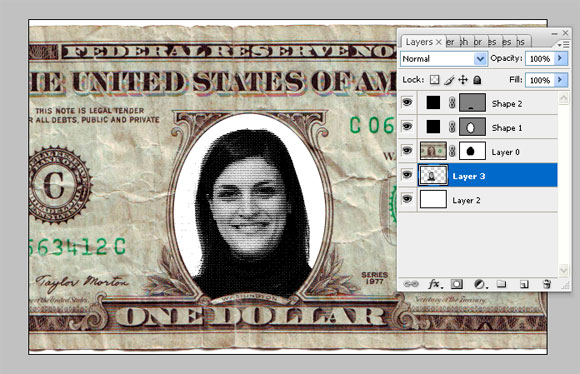This screenshot has height=374, width=580.
Task: Lock image pixels brush icon
Action: click(x=449, y=80)
